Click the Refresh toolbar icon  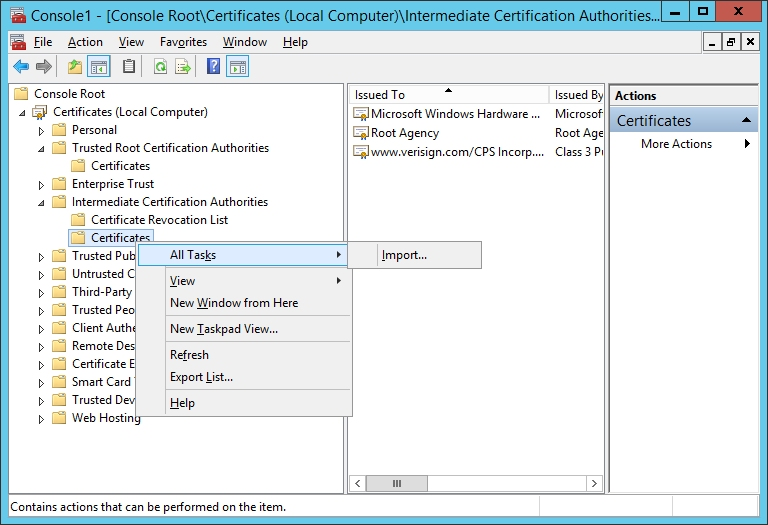click(160, 67)
